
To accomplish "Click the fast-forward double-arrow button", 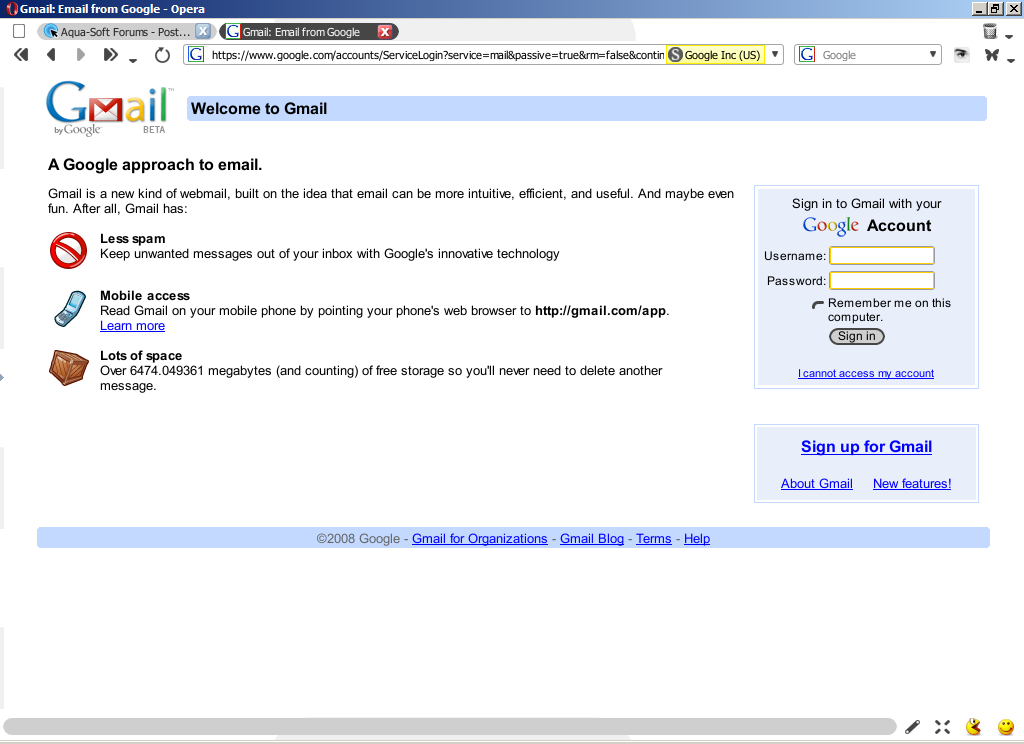I will coord(110,55).
